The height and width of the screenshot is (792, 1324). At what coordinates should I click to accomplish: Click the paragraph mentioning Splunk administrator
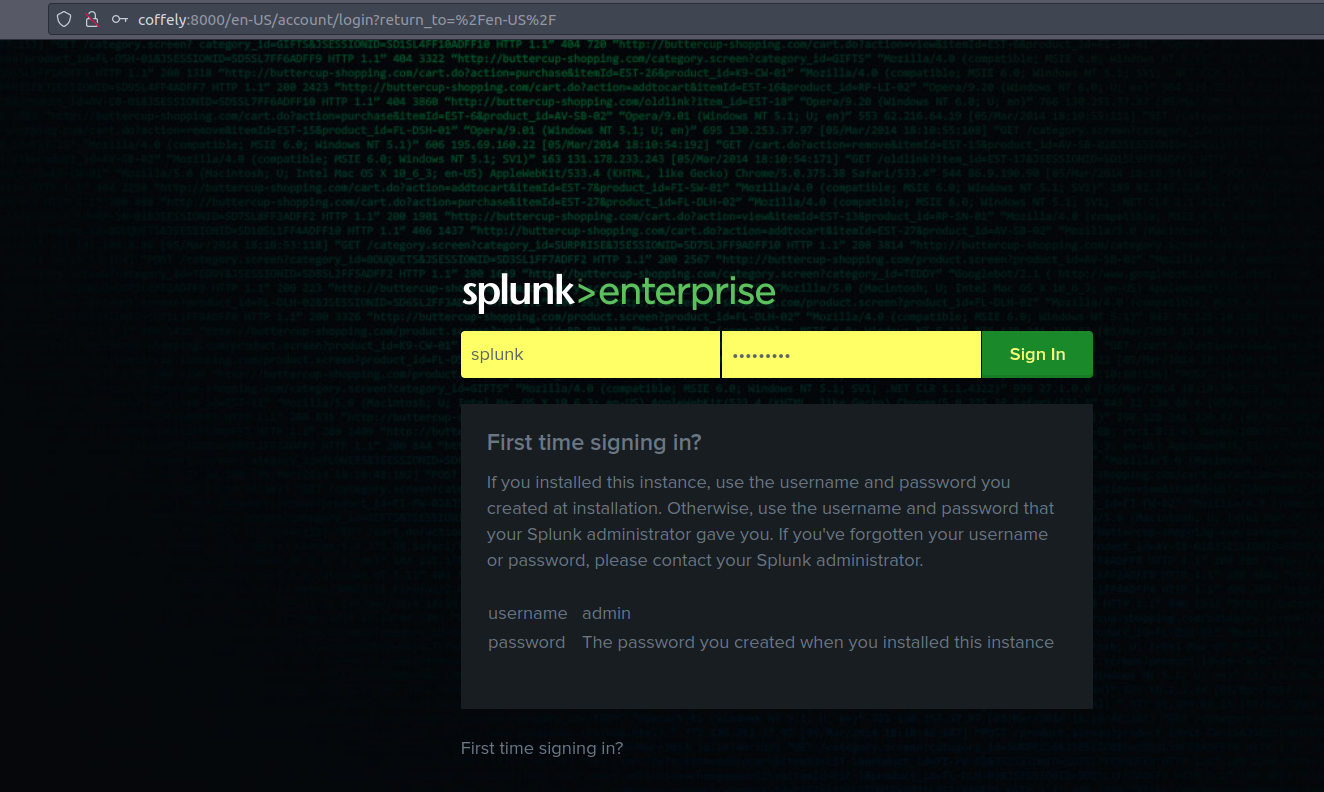tap(771, 521)
